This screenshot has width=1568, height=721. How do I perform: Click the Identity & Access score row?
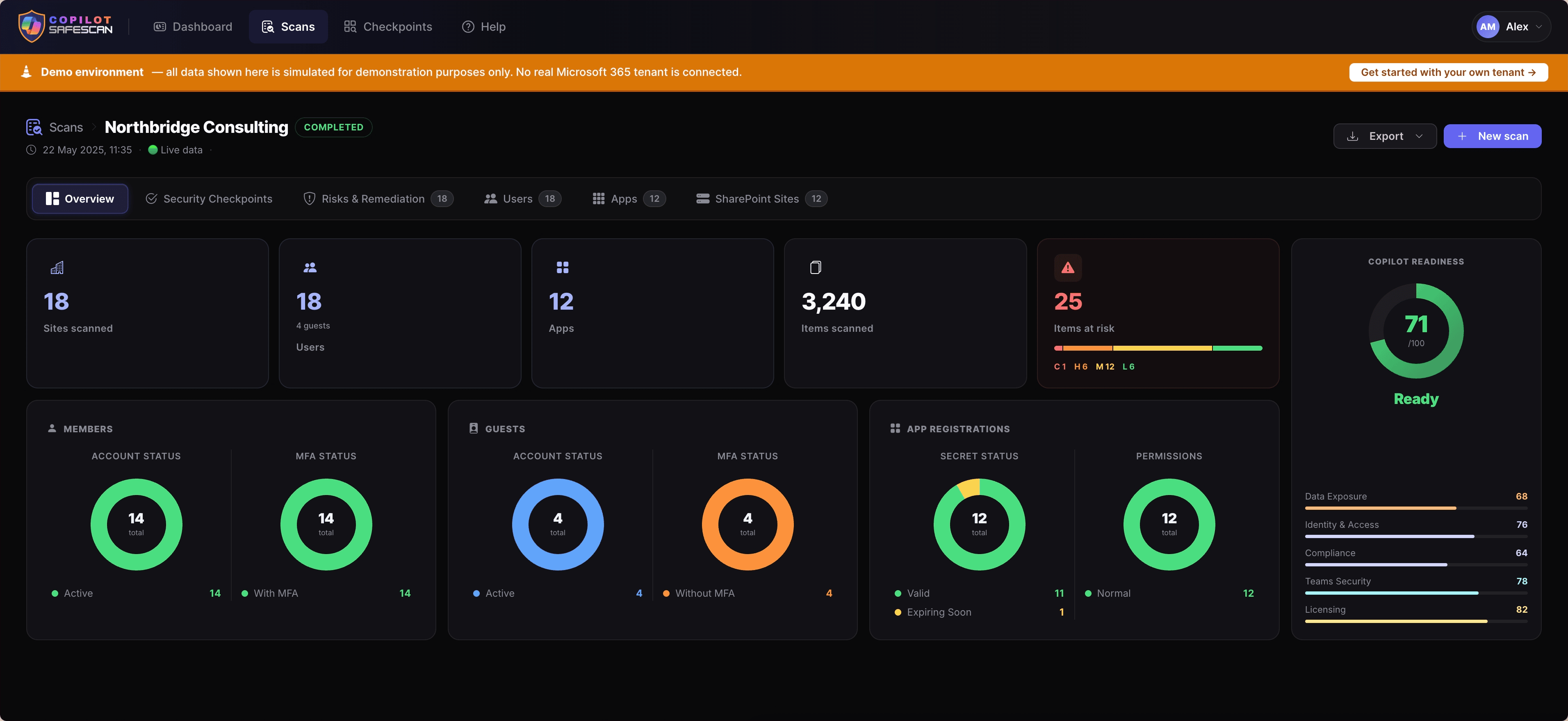click(x=1416, y=529)
